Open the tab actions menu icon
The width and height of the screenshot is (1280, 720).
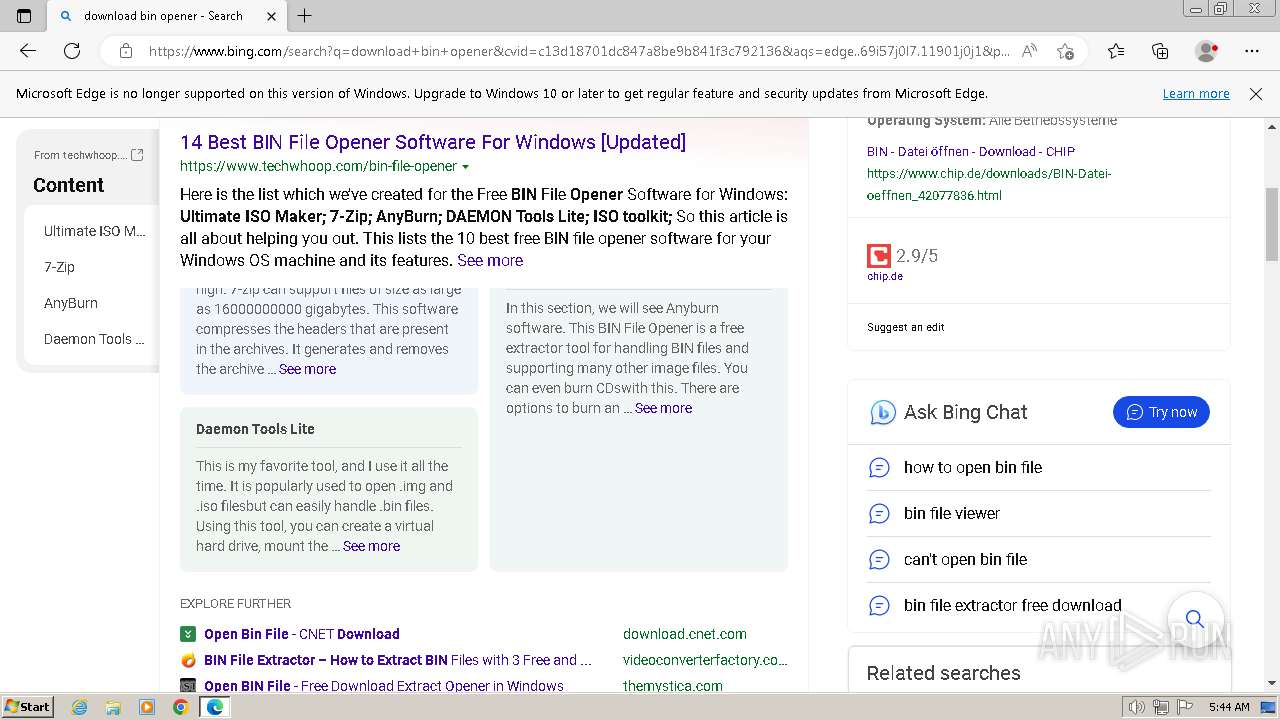pos(24,16)
